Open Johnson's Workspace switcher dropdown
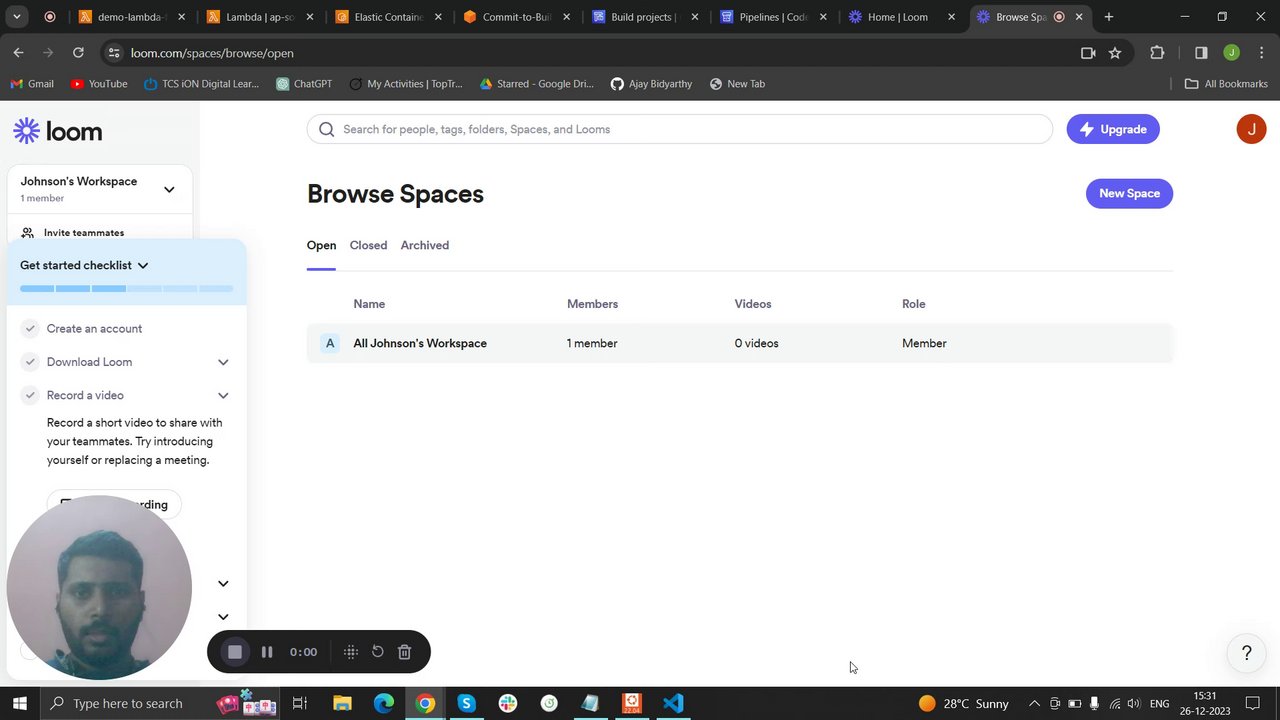 click(169, 189)
